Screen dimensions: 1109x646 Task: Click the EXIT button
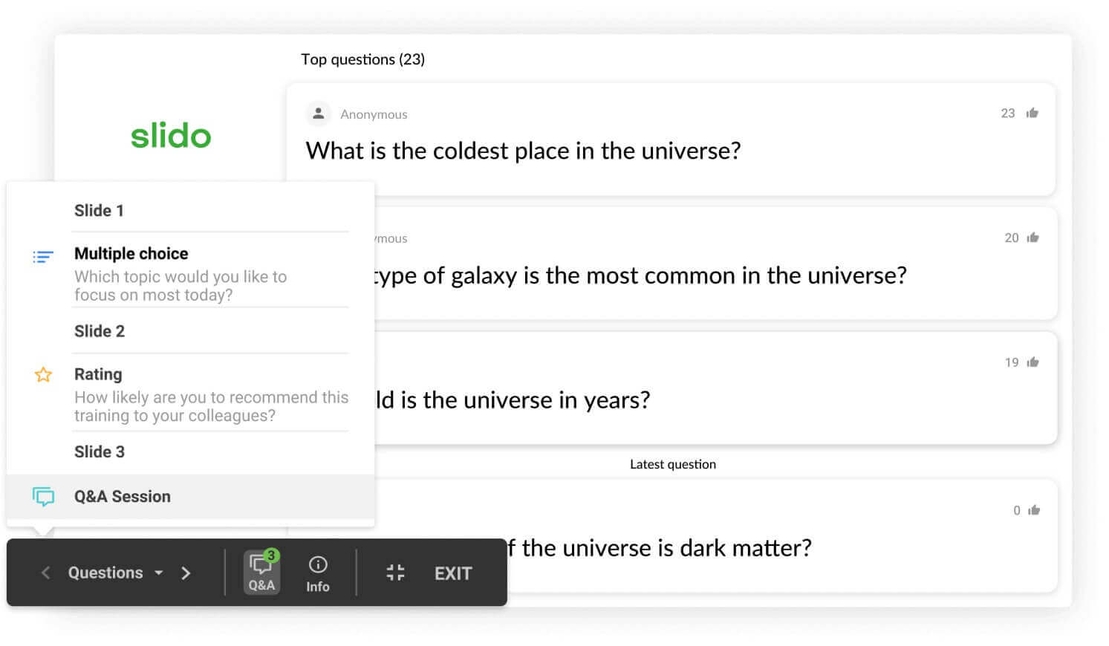click(453, 572)
